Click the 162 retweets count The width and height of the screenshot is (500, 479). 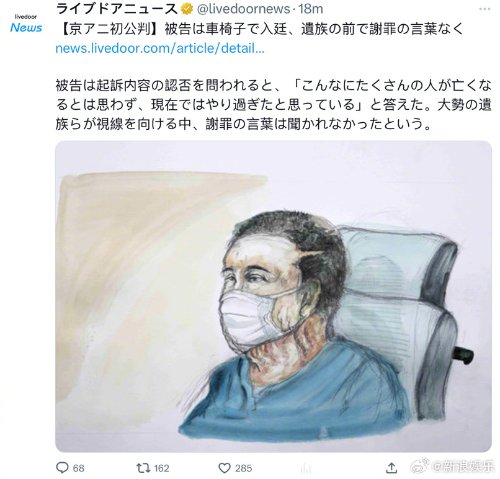pos(161,468)
